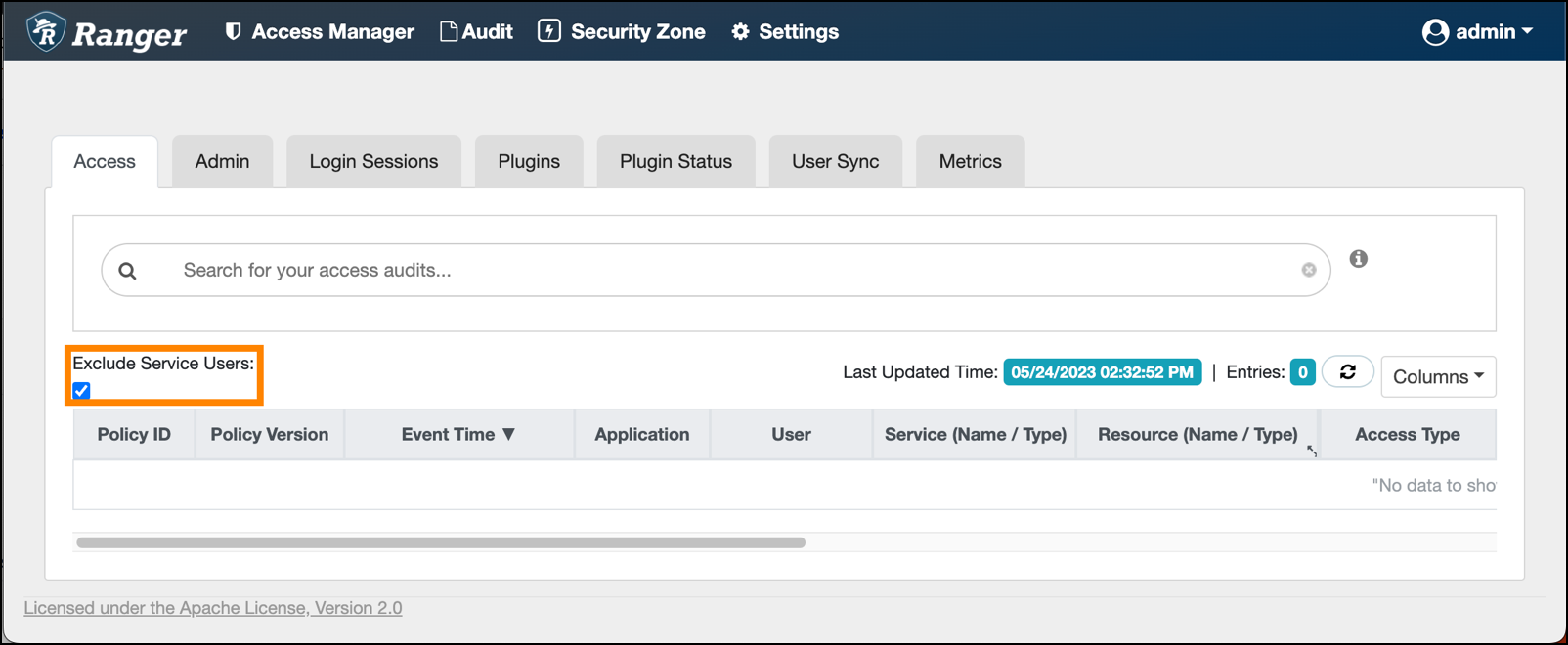Switch to the User Sync tab

tap(835, 162)
